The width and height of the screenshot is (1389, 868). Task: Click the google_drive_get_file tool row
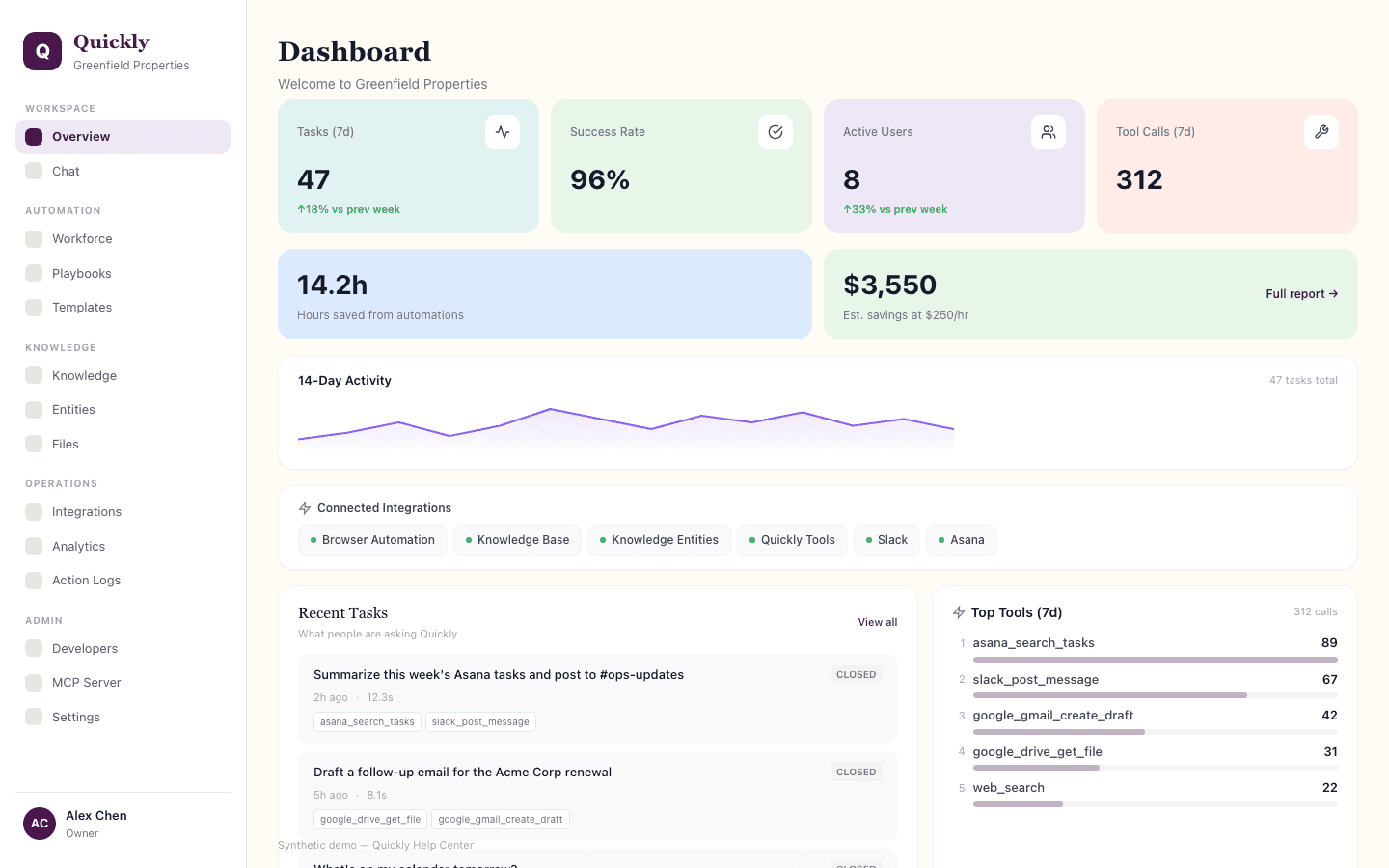point(1146,759)
